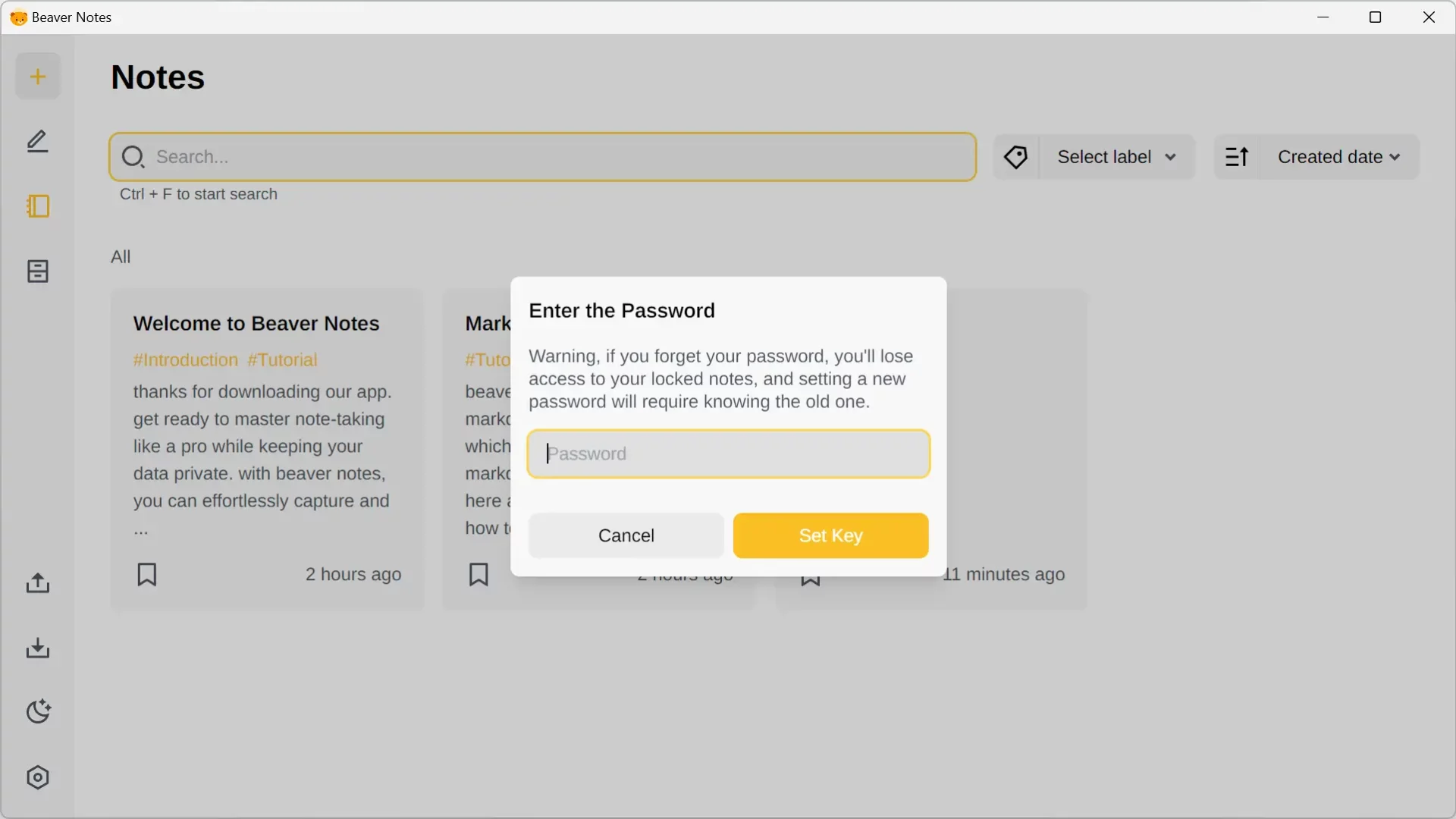
Task: Select the edit/pencil tool icon
Action: pyautogui.click(x=37, y=140)
